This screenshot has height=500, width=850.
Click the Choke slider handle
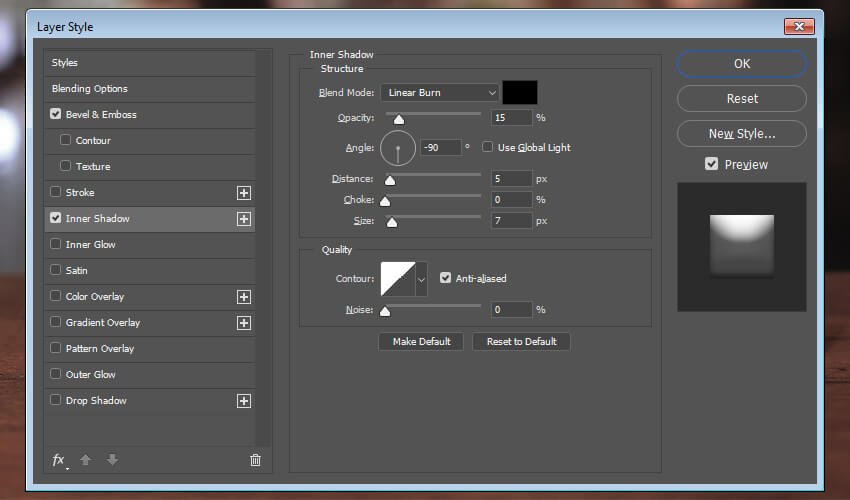[385, 201]
